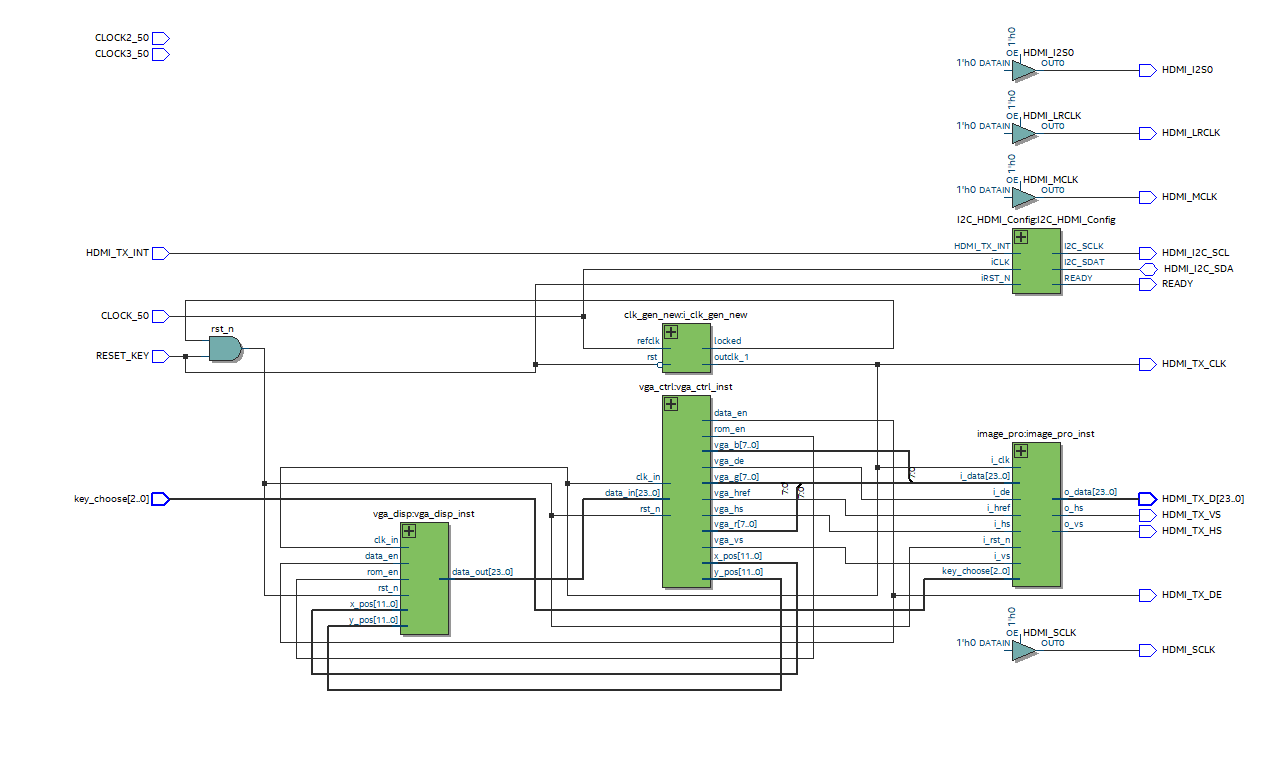Click the refclk port on clk_gen_new
This screenshot has width=1275, height=775.
coord(648,341)
